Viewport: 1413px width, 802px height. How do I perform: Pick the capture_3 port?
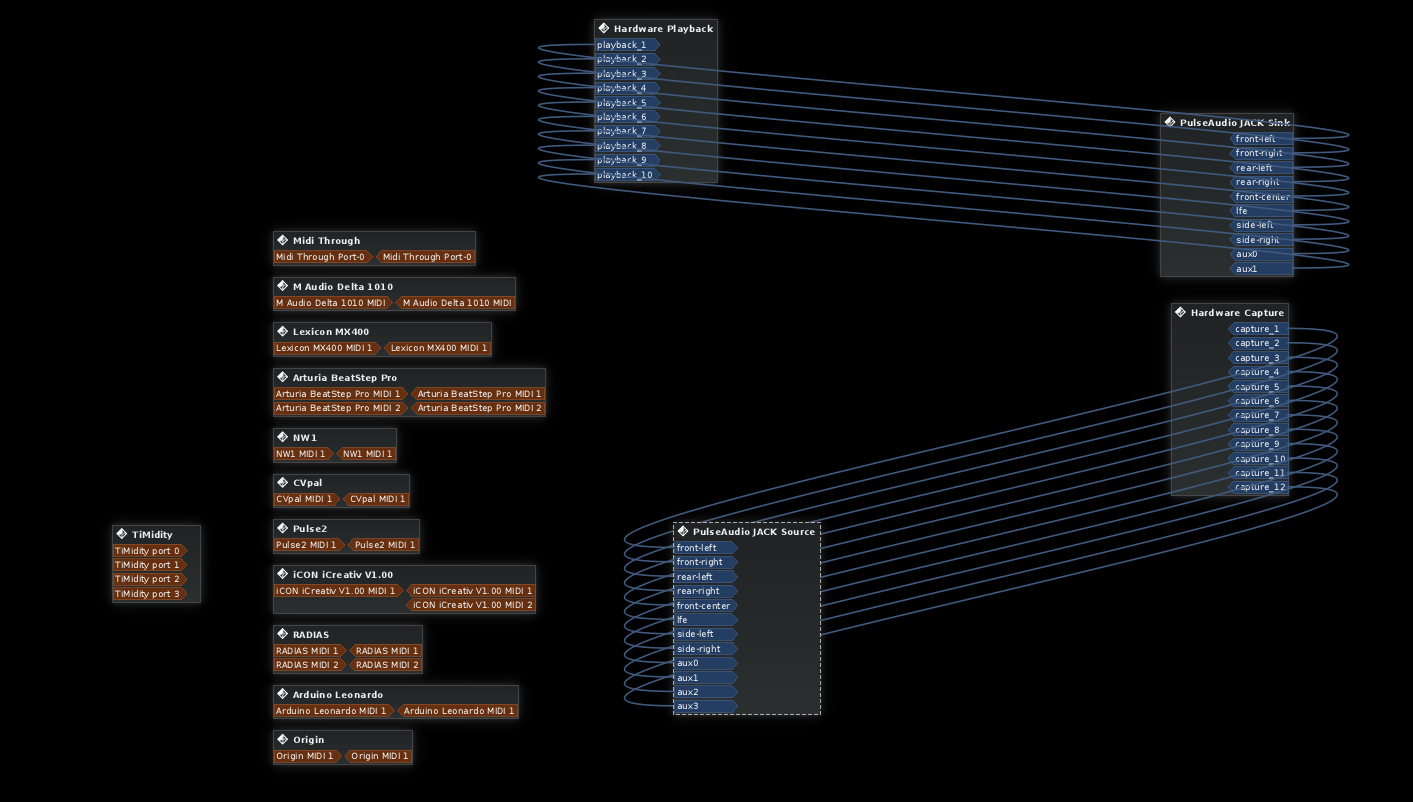click(1258, 358)
